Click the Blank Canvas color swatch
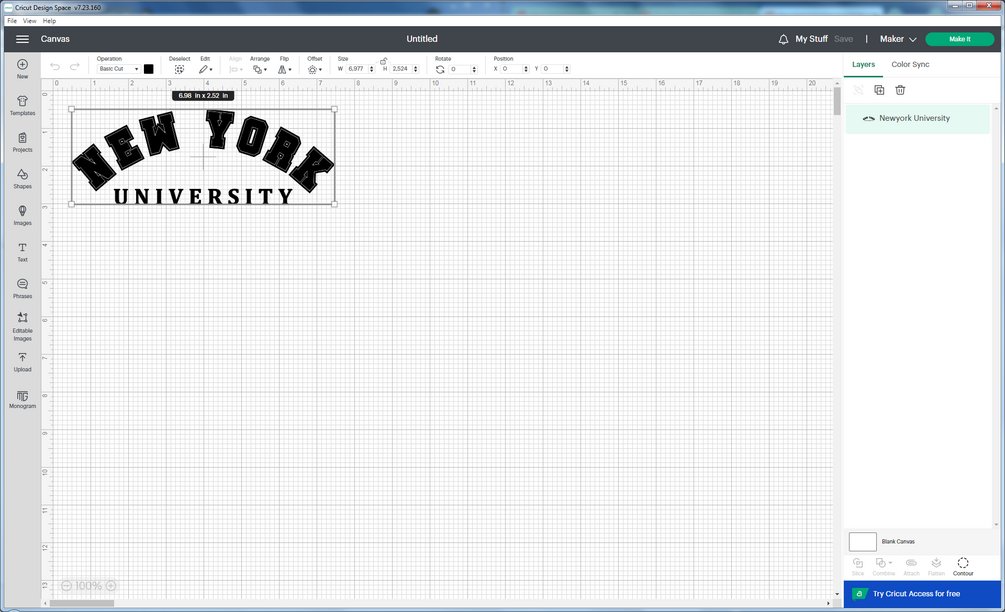 point(862,542)
